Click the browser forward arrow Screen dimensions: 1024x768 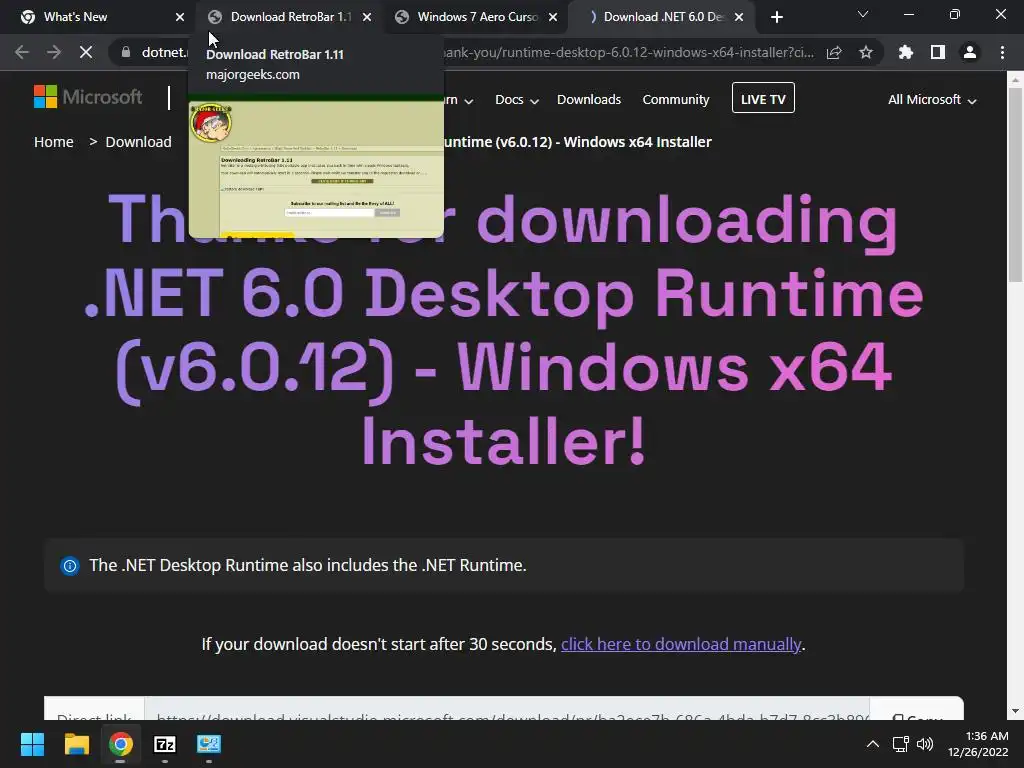(x=54, y=52)
